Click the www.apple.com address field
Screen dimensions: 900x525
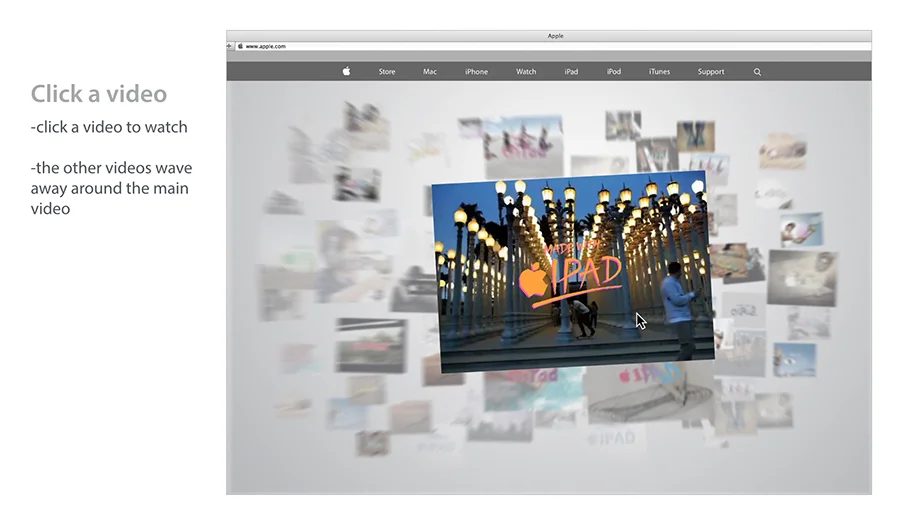[553, 46]
